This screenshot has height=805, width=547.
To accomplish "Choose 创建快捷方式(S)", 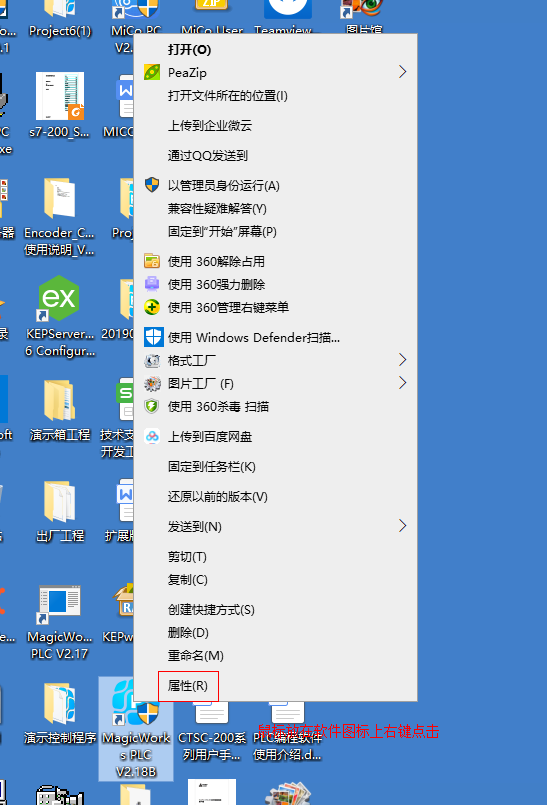I will click(211, 609).
